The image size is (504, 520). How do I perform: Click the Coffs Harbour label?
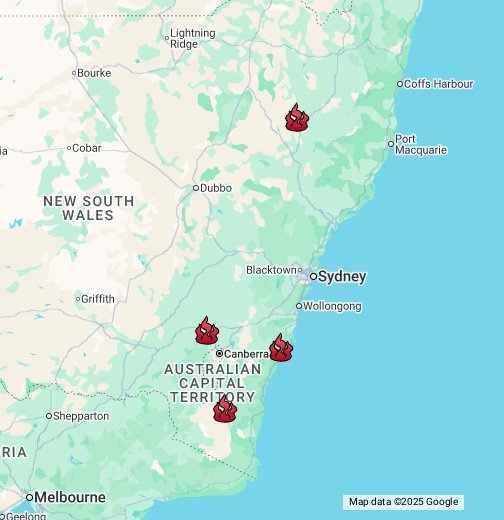pyautogui.click(x=438, y=84)
